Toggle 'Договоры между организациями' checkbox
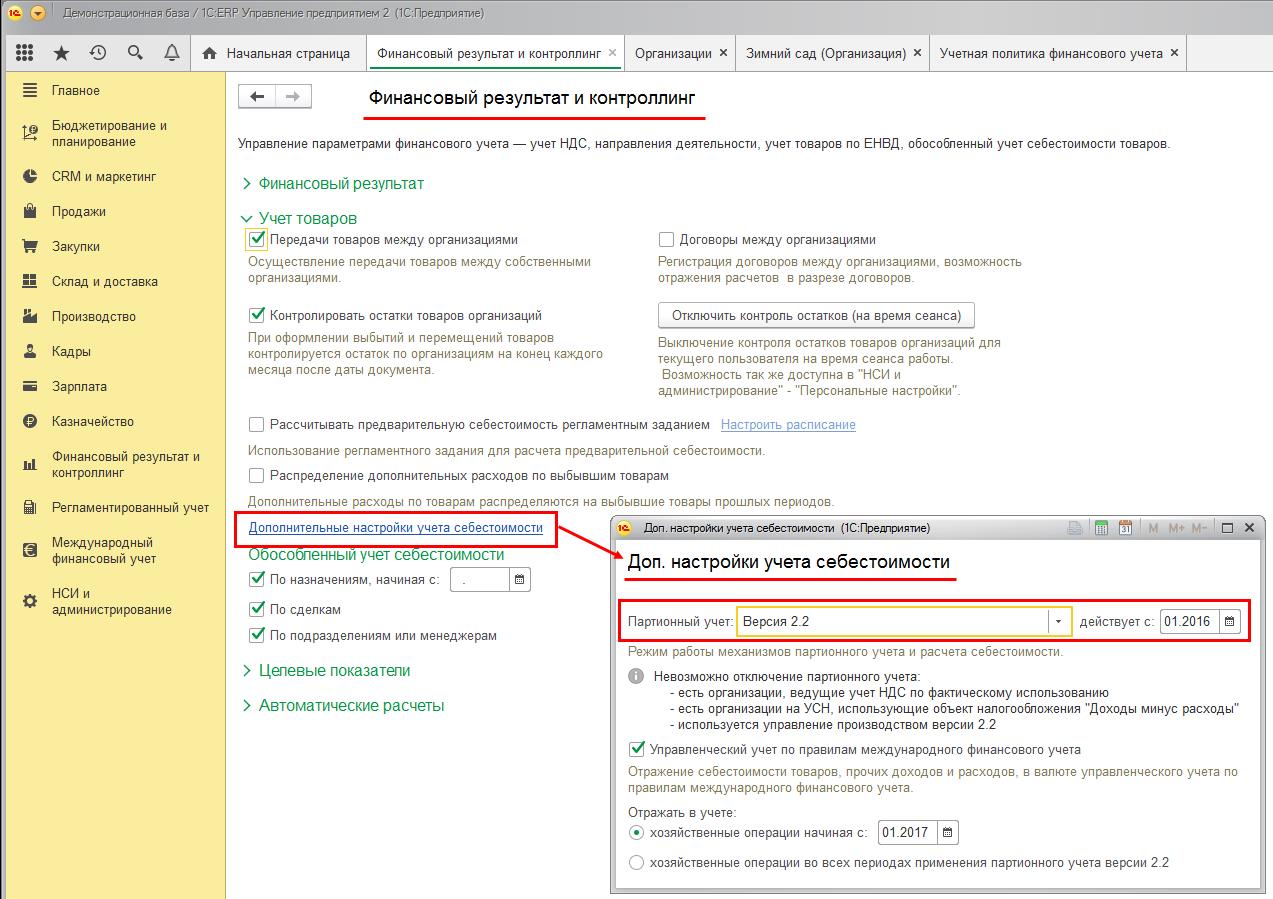The width and height of the screenshot is (1273, 899). coord(666,240)
